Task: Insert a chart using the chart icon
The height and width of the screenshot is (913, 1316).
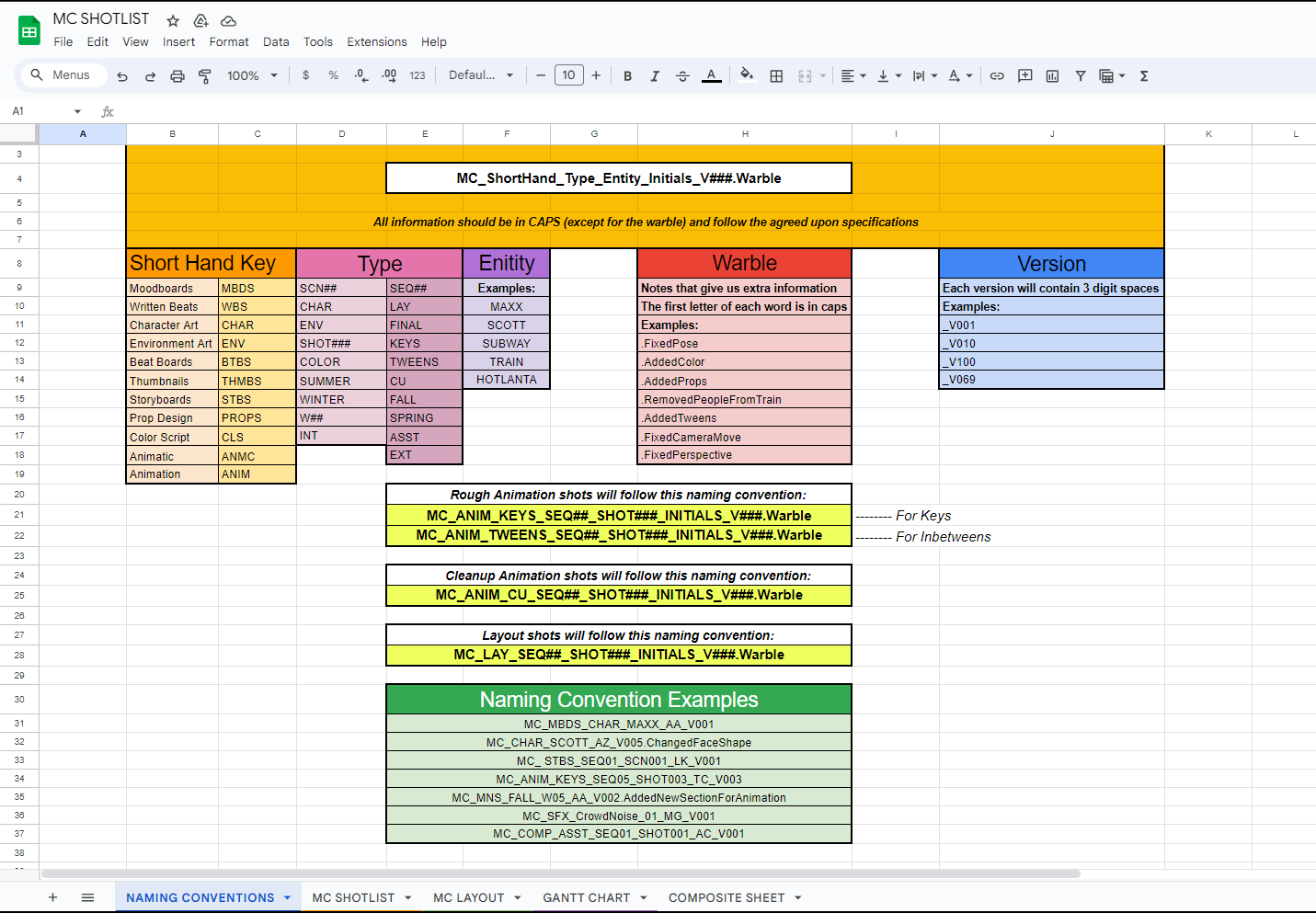Action: pyautogui.click(x=1052, y=76)
